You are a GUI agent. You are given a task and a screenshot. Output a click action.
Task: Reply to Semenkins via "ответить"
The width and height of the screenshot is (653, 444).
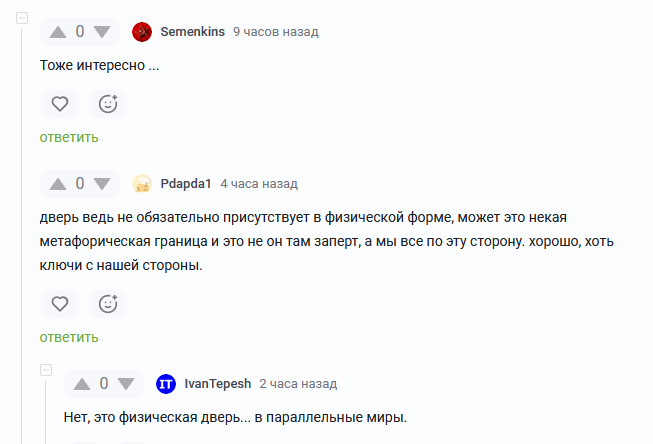point(69,137)
